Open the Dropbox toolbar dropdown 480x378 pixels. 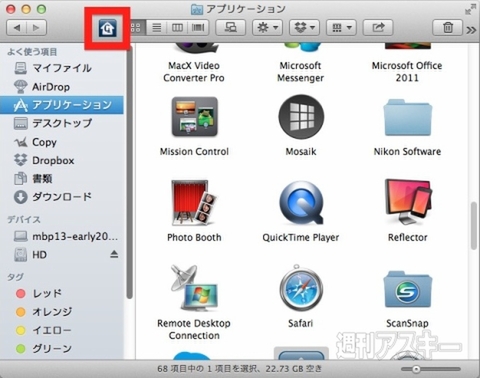304,28
